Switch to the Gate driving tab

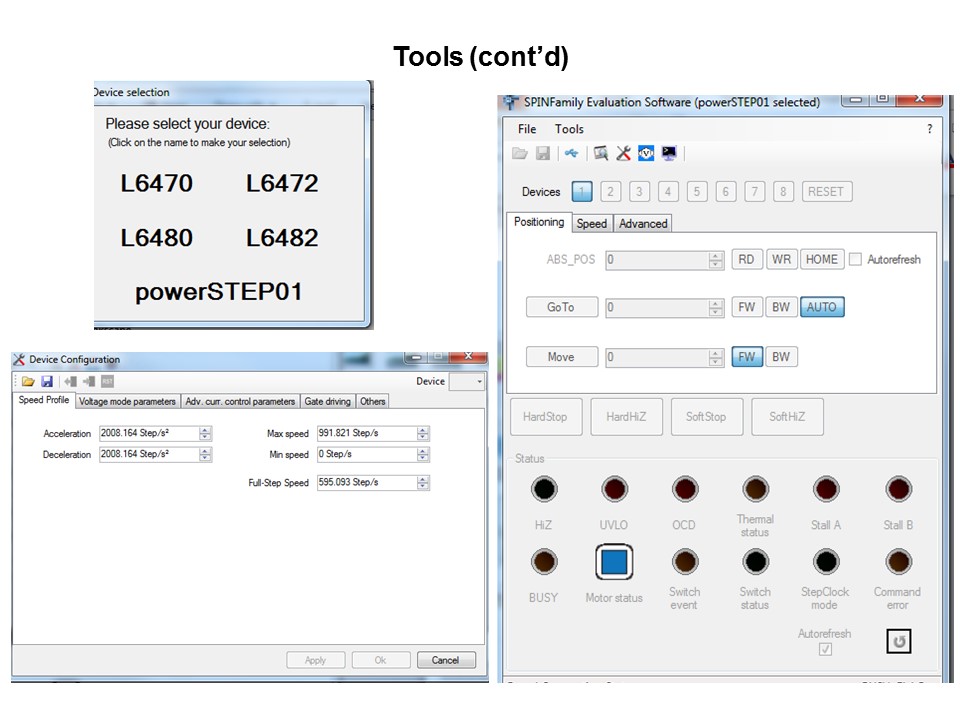tap(327, 401)
